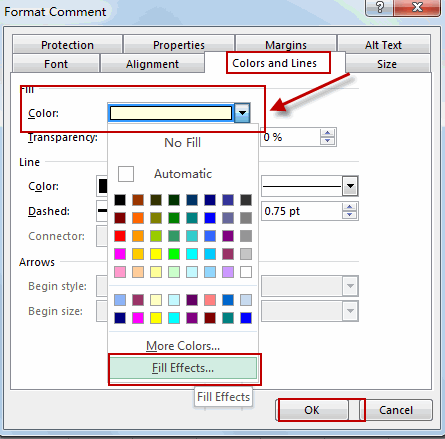The image size is (445, 439).
Task: Choose the maroon swatch in the bottom palette row
Action: click(x=210, y=318)
